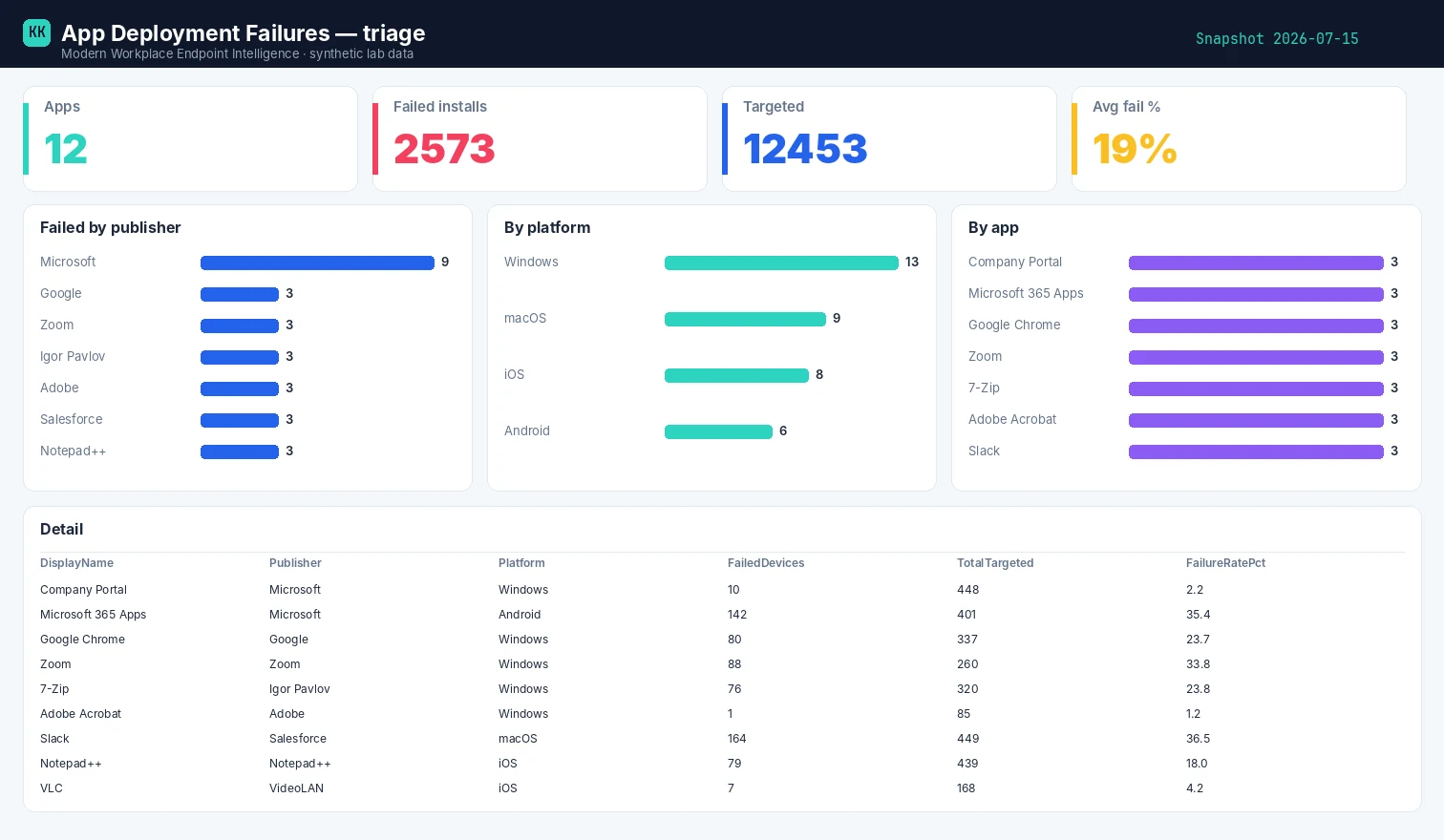Open the Failed installs card showing 2573

(x=540, y=139)
